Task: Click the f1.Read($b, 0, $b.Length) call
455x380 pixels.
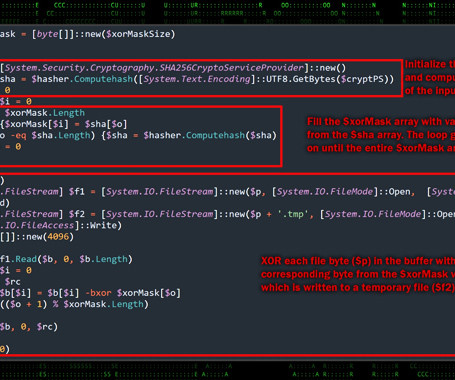Action: coord(66,259)
